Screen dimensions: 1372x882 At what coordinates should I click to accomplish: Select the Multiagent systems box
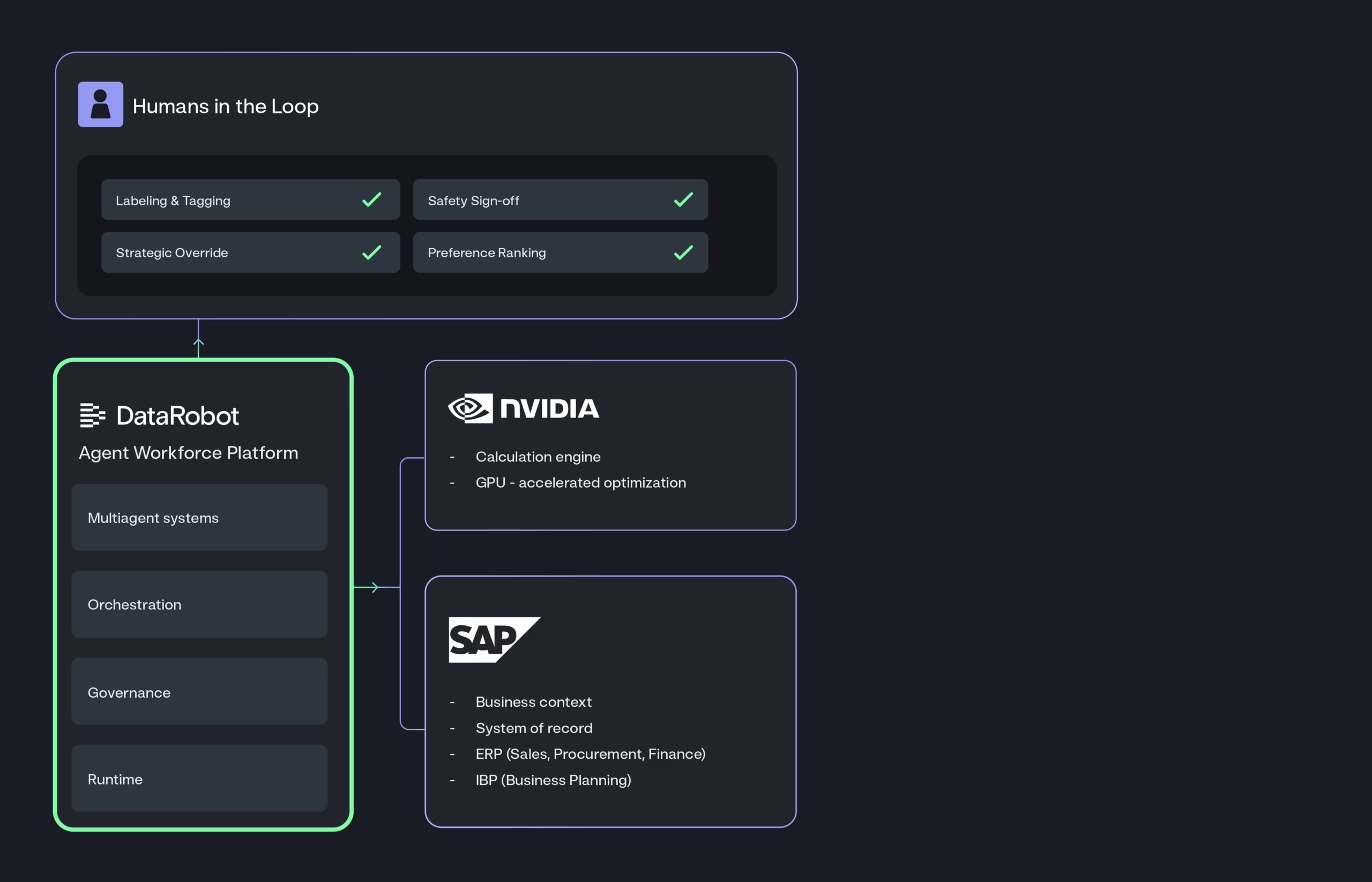[x=199, y=518]
